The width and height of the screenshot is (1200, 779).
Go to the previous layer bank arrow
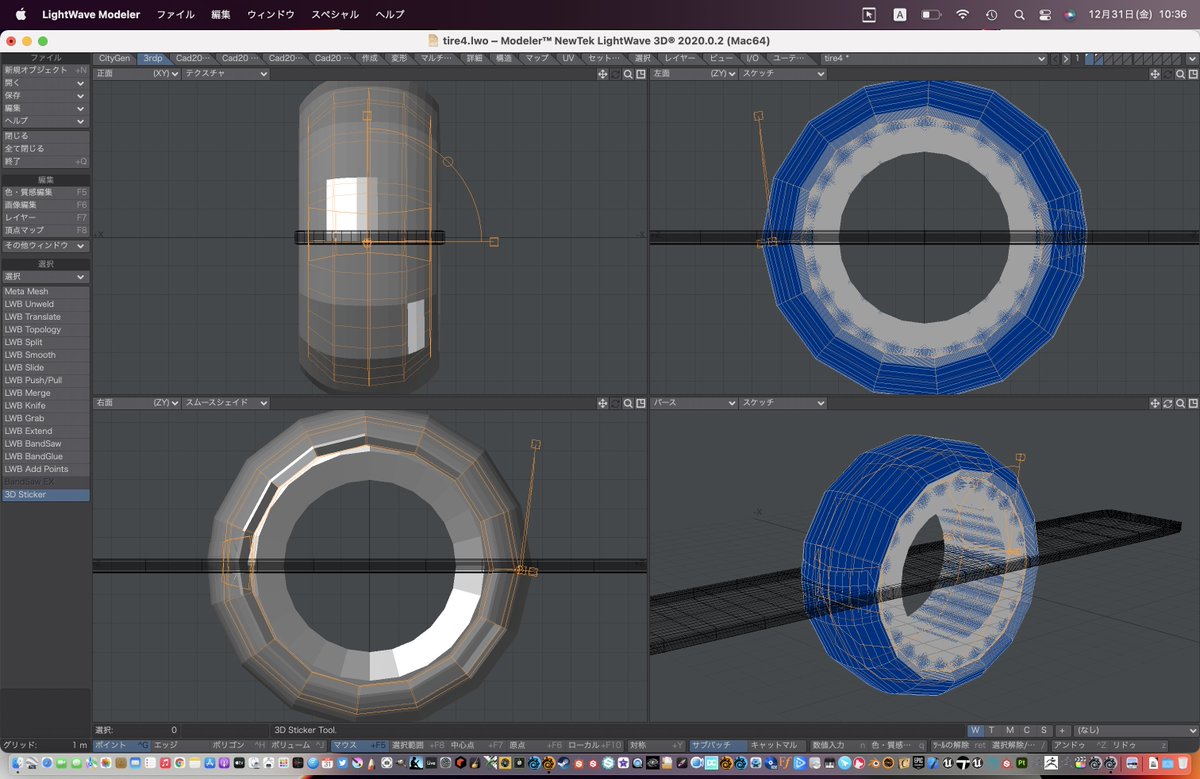point(1055,59)
